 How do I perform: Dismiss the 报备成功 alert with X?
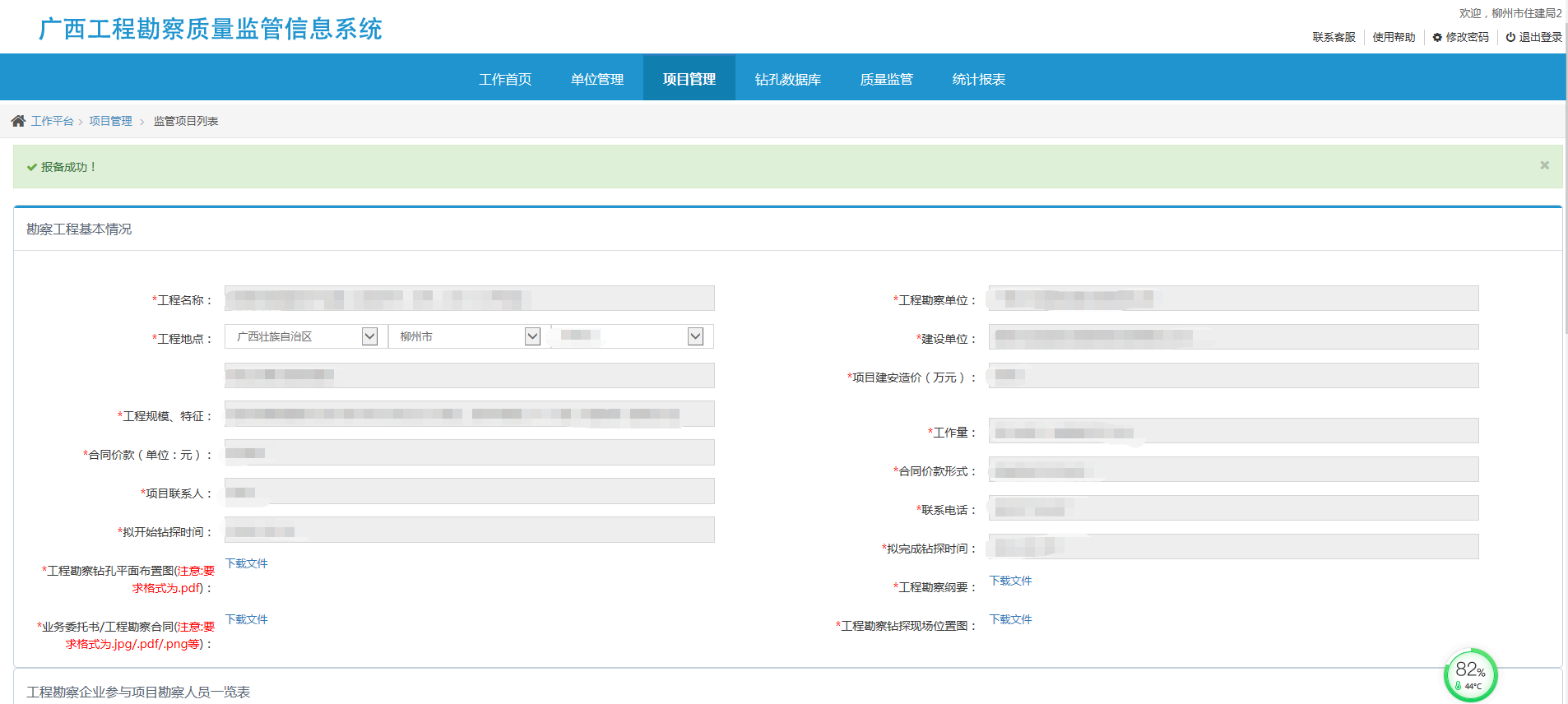[x=1544, y=165]
